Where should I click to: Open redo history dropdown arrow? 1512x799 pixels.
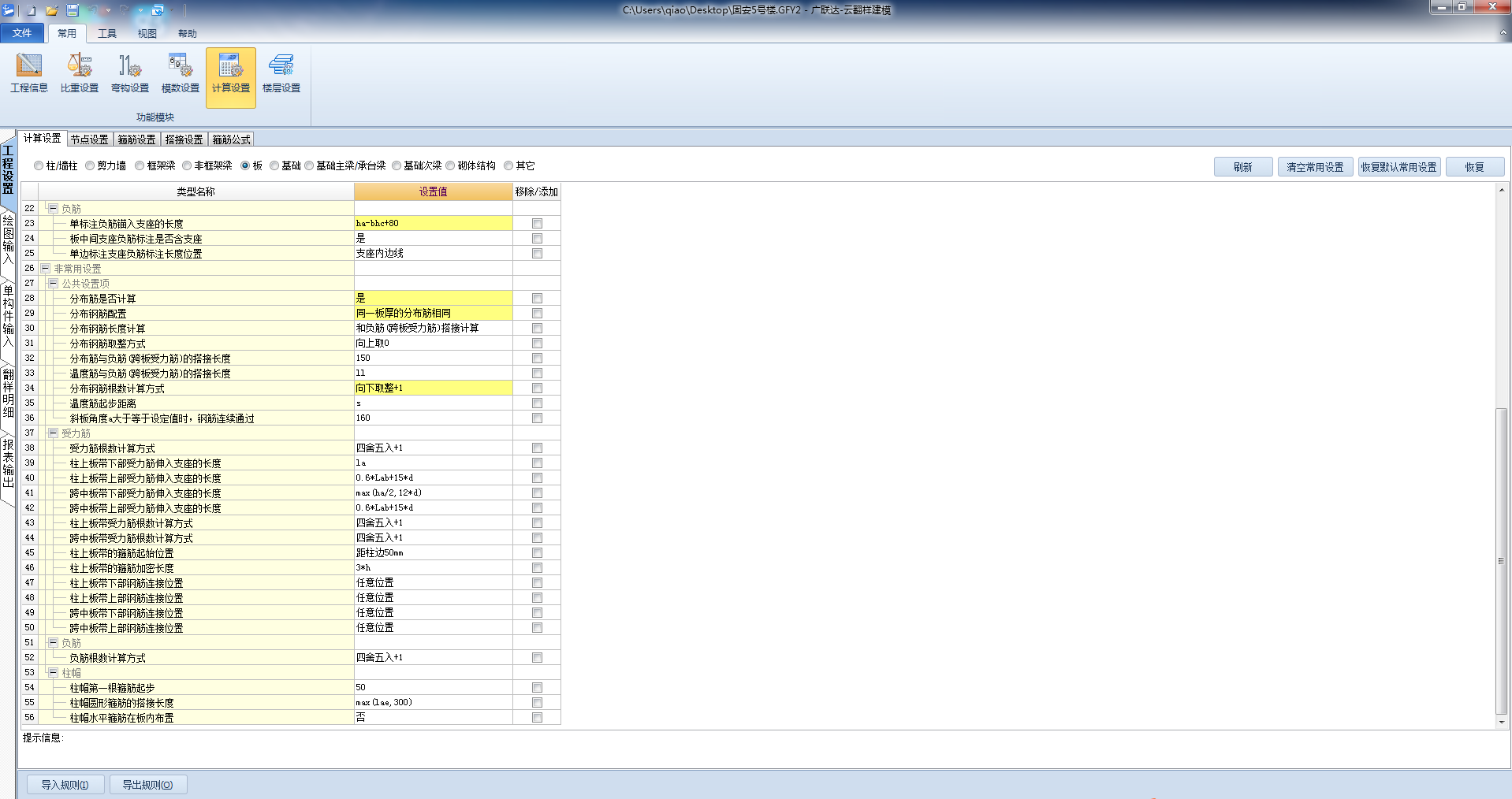pos(140,11)
